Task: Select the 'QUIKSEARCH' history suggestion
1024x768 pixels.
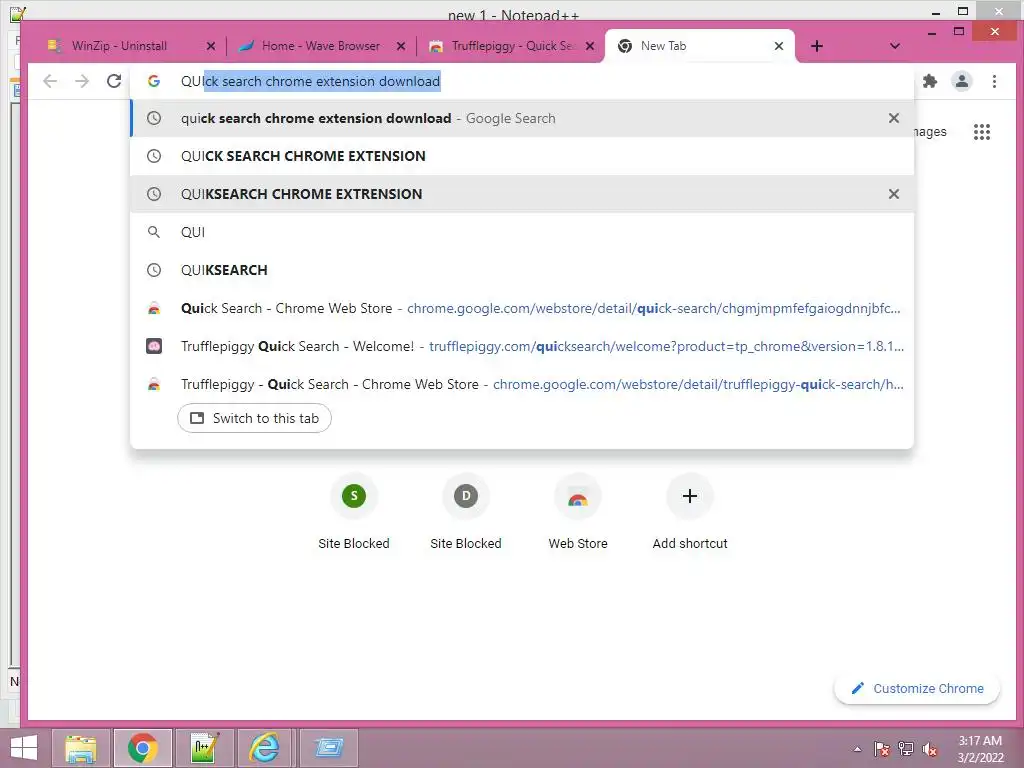Action: (x=522, y=270)
